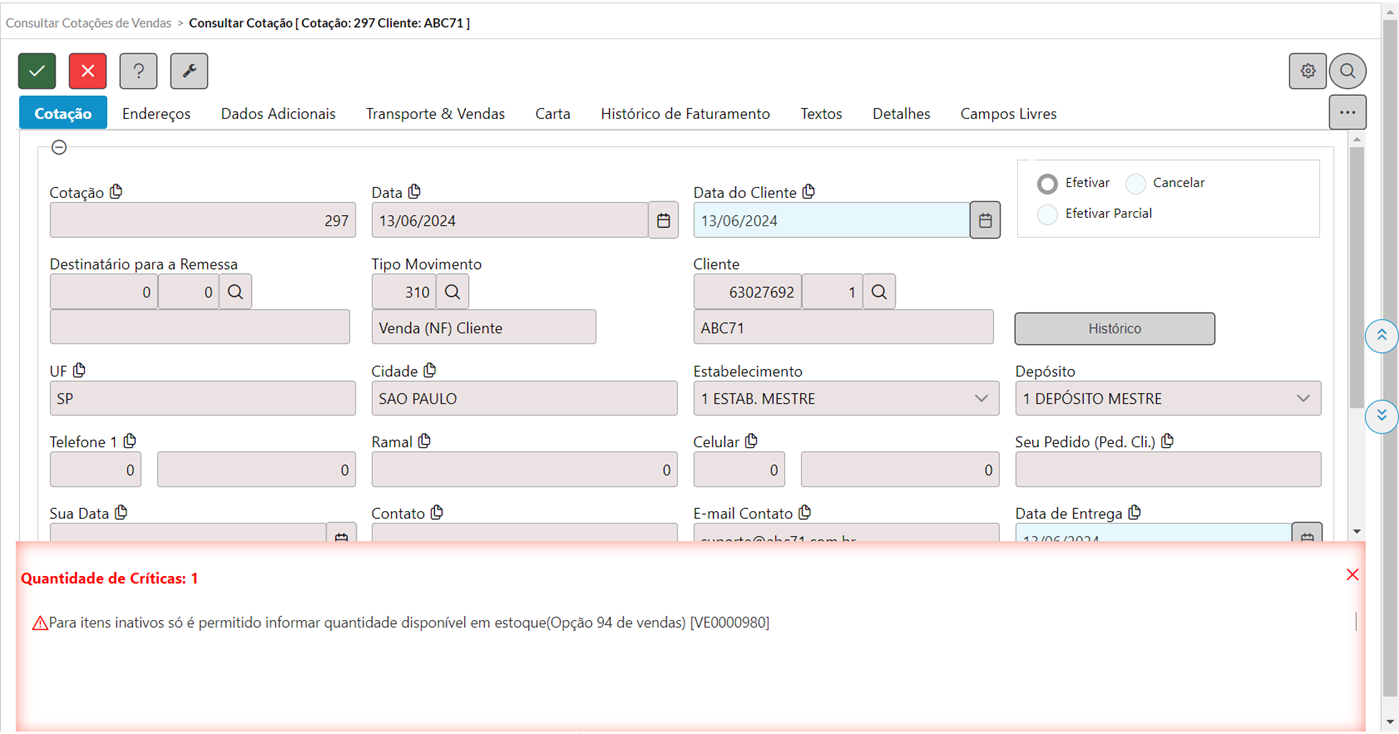Click the Data do Cliente date field
The image size is (1399, 734).
(831, 220)
